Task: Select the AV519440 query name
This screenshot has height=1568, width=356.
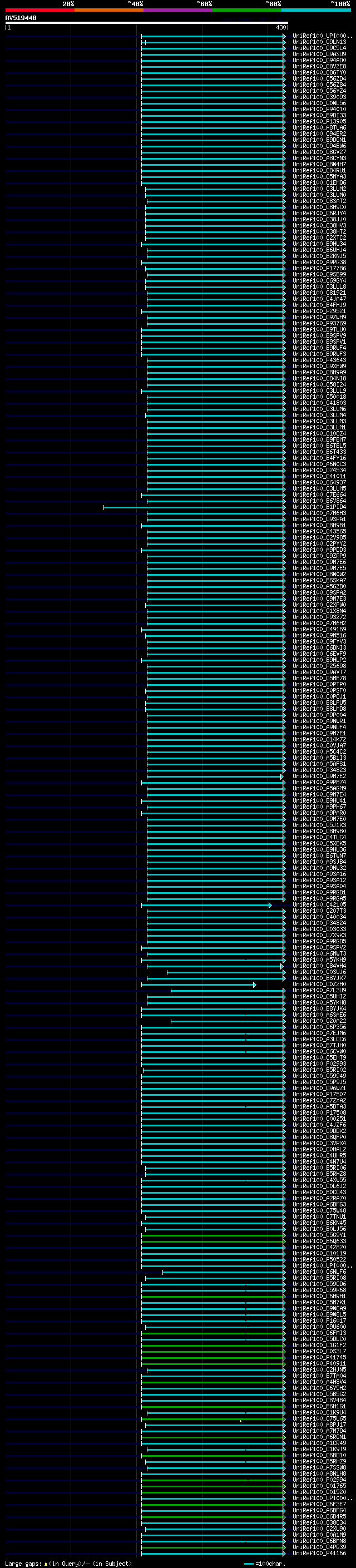Action: (x=21, y=18)
